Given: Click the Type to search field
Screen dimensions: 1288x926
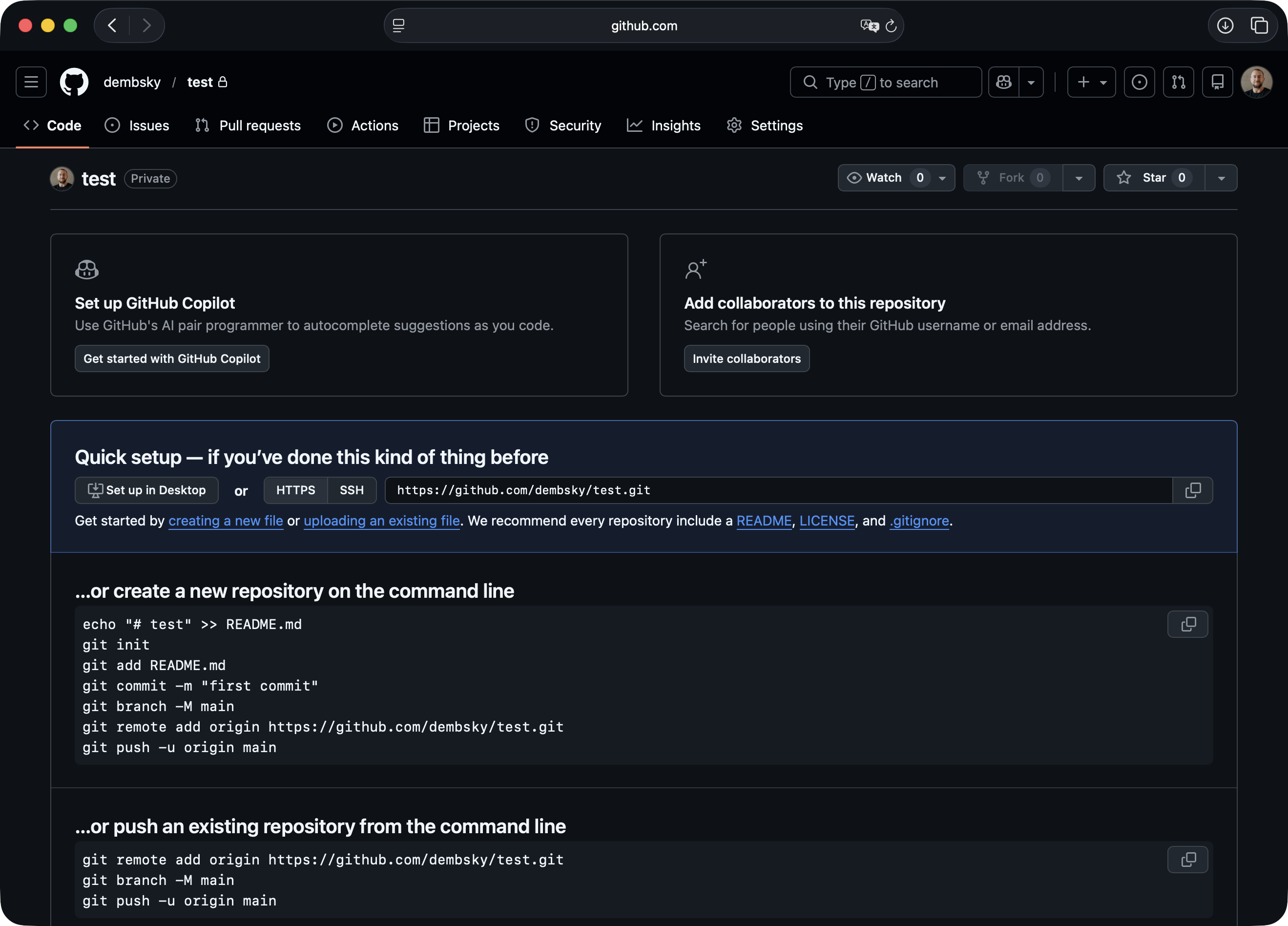Looking at the screenshot, I should click(x=885, y=83).
